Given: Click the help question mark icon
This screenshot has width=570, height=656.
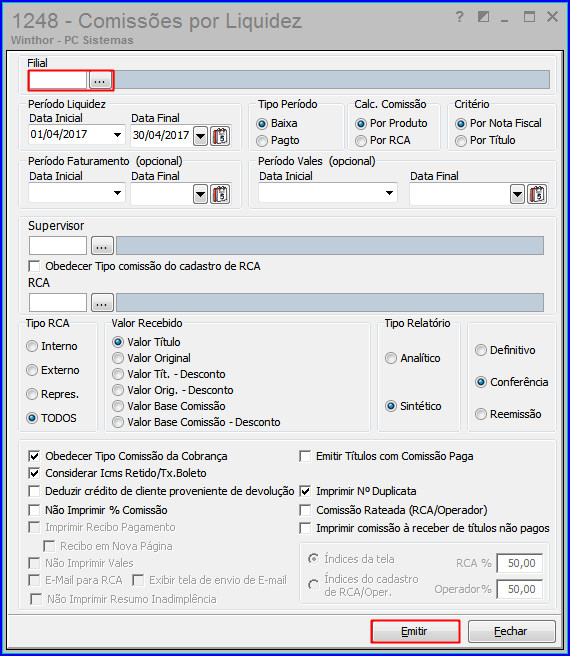Looking at the screenshot, I should point(460,17).
